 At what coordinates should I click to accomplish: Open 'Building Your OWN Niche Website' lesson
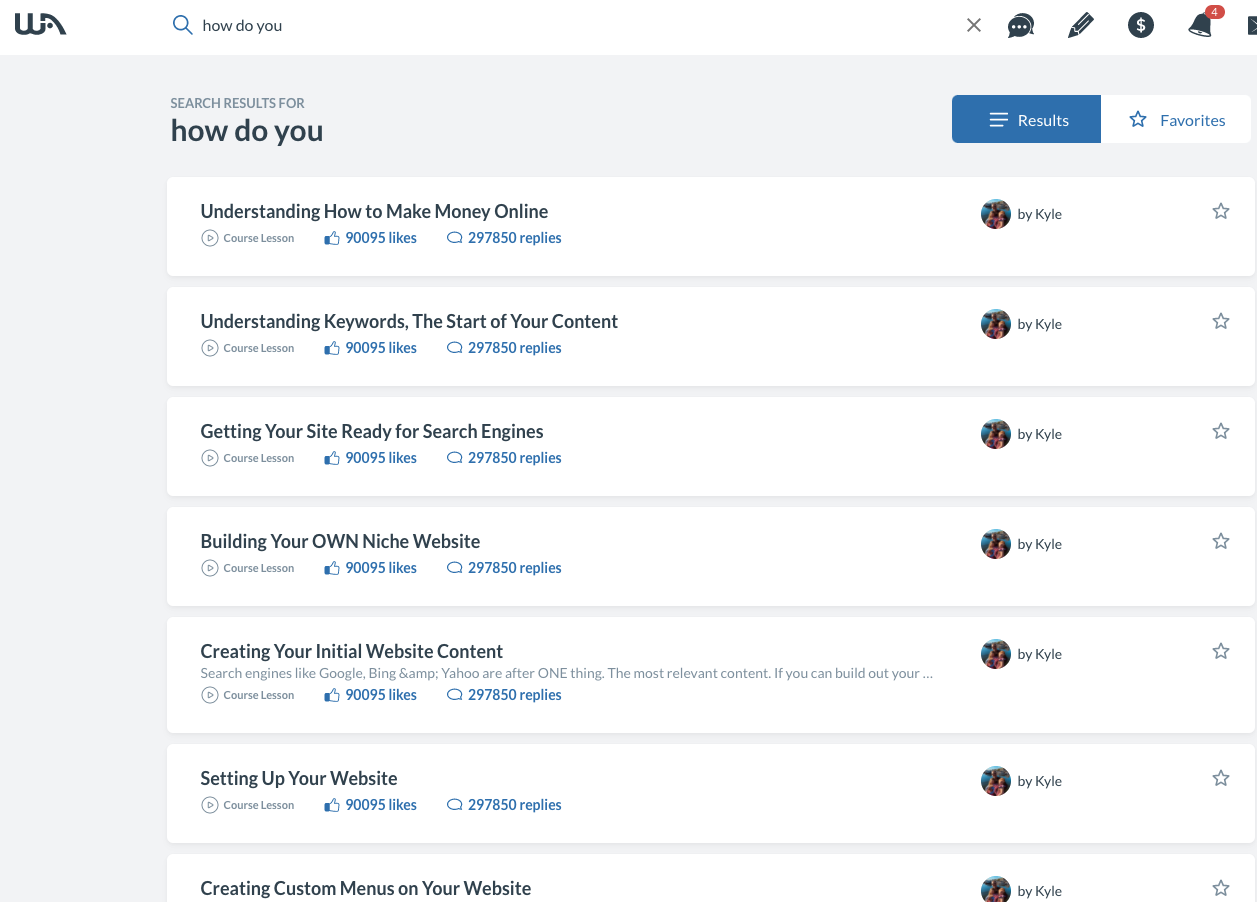coord(340,541)
